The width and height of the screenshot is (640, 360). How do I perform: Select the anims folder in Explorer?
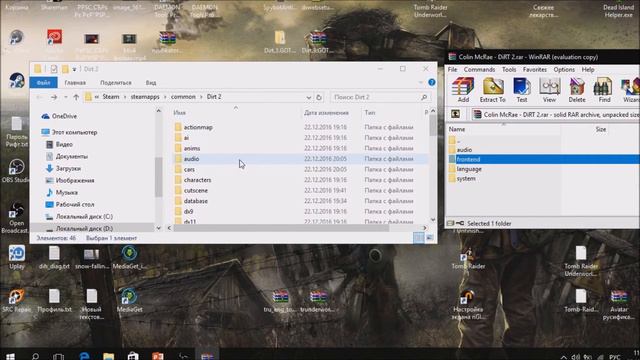pos(191,149)
